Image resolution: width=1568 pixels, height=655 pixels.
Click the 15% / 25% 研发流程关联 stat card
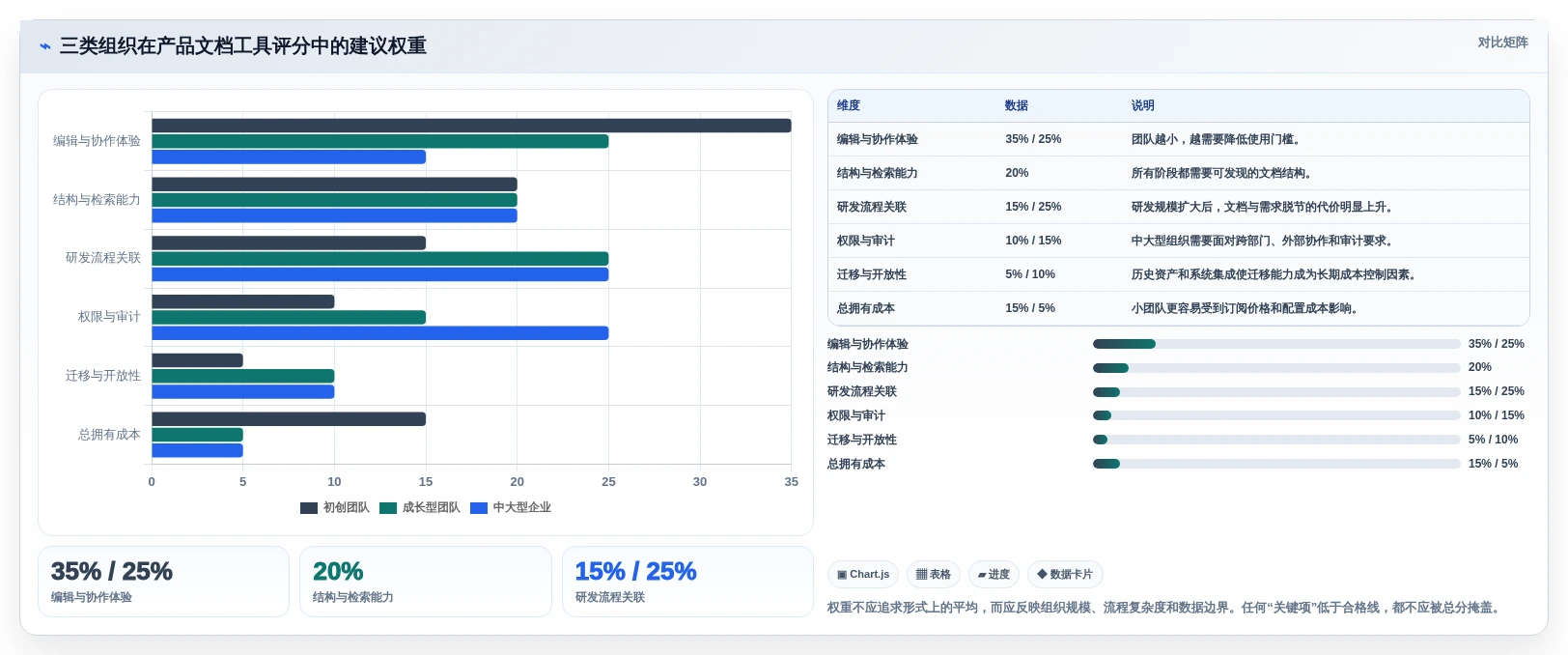tap(687, 582)
